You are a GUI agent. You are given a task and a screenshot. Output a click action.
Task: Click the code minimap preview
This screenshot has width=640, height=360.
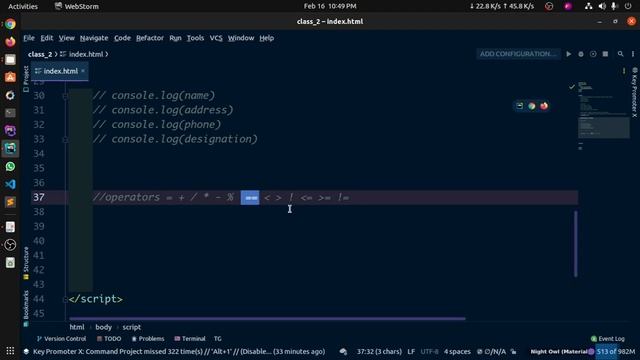point(603,116)
